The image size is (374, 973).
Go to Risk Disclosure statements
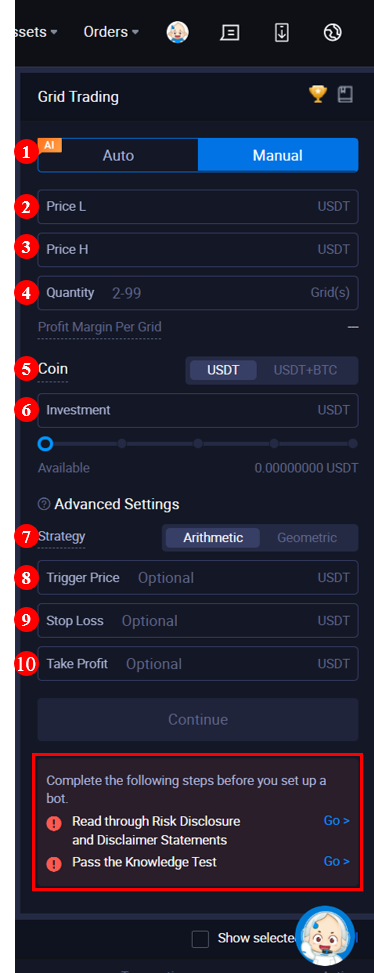(x=336, y=821)
